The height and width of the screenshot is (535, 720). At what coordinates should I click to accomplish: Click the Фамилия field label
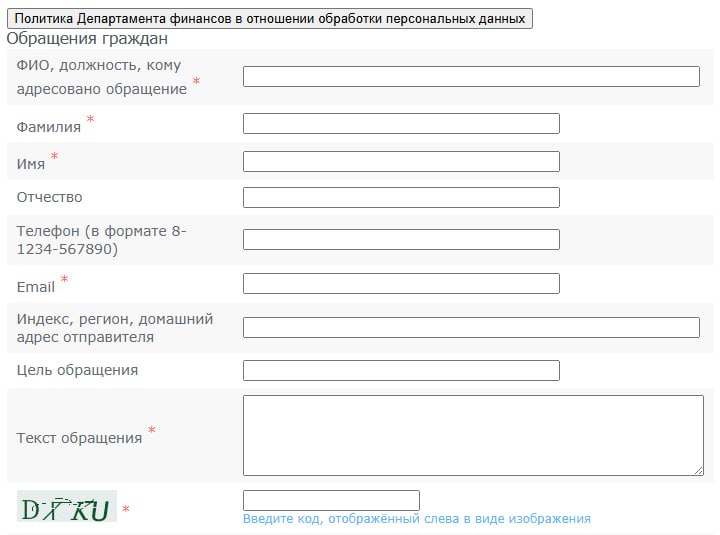click(x=49, y=127)
